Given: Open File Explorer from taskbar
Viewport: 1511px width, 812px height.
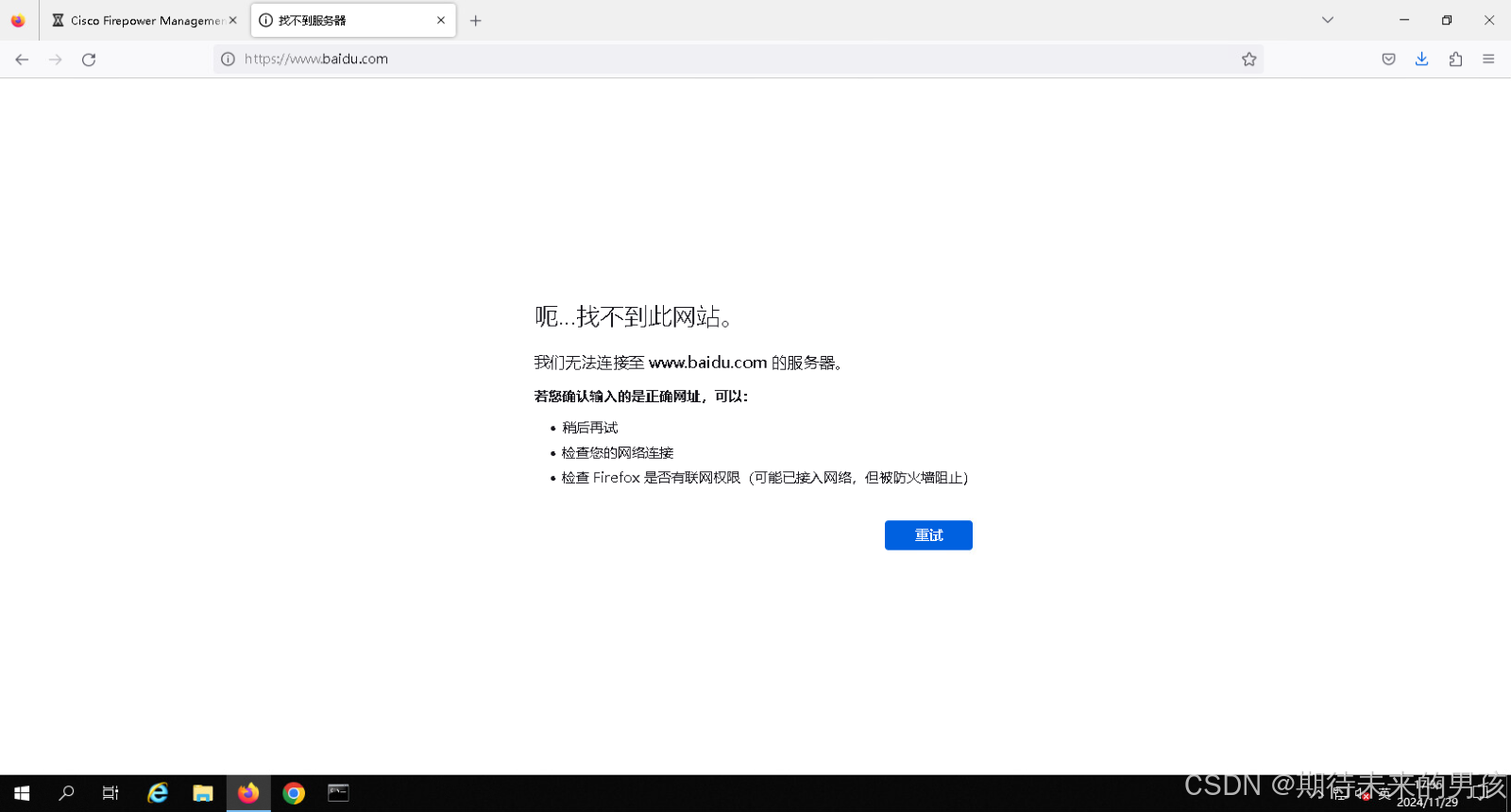Looking at the screenshot, I should tap(203, 793).
